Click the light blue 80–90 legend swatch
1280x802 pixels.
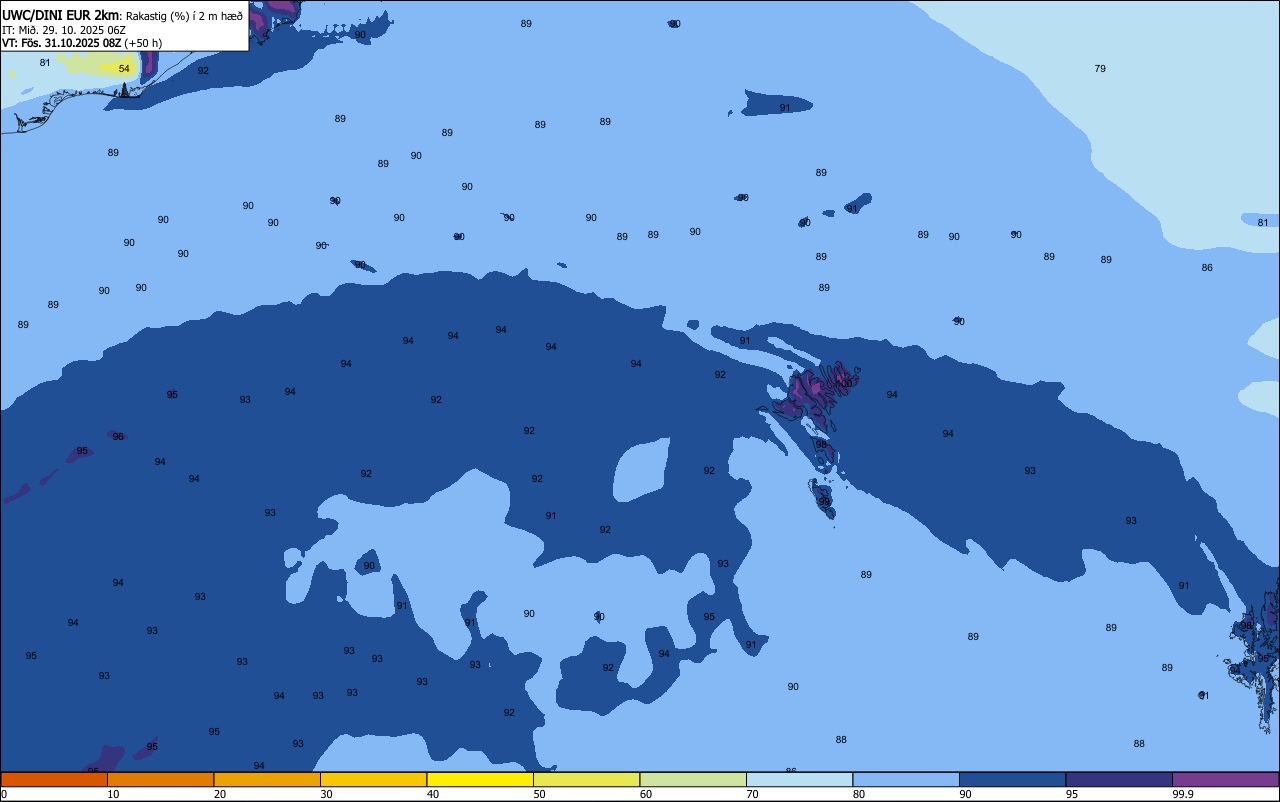point(906,779)
